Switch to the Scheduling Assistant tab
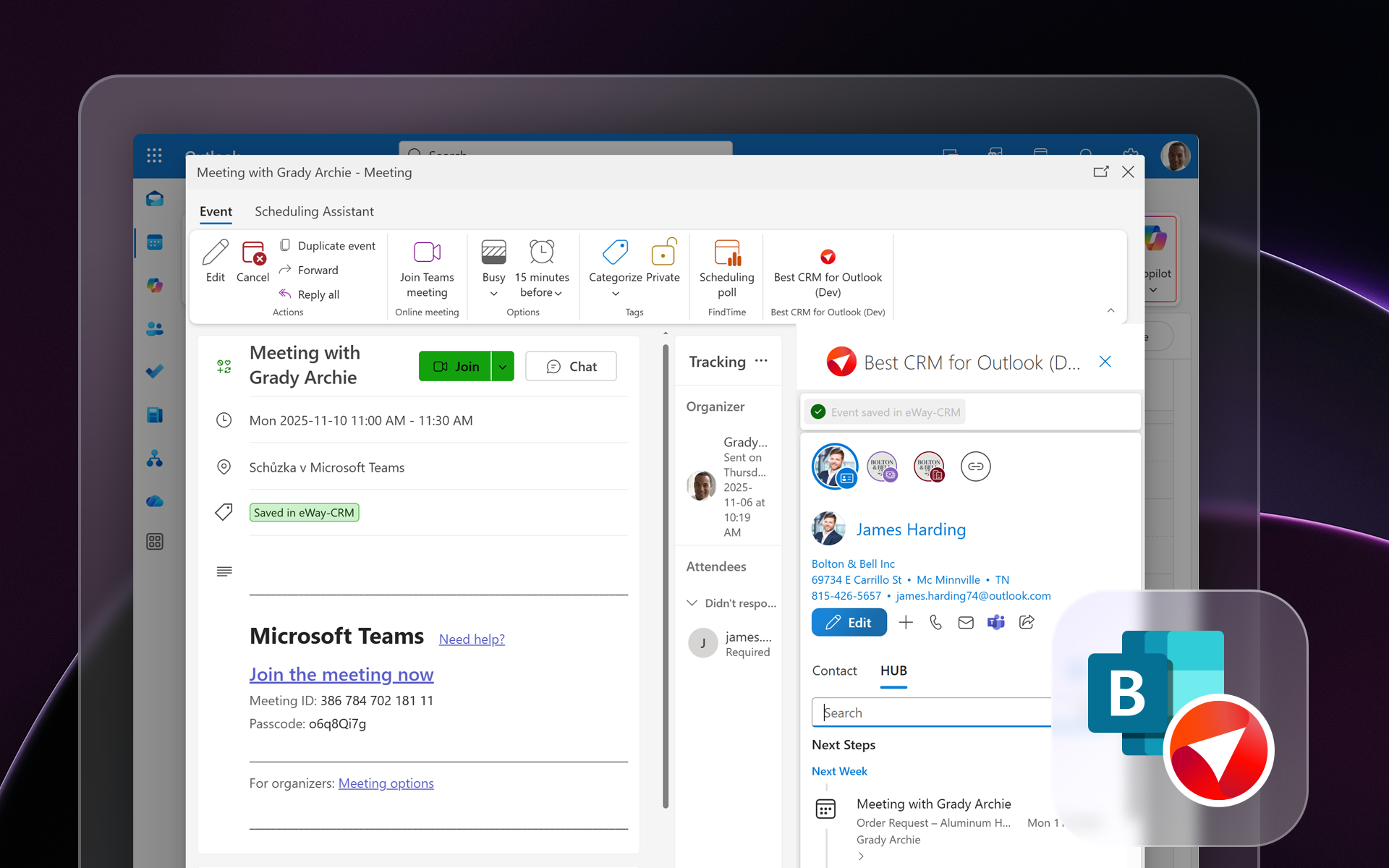 tap(313, 211)
